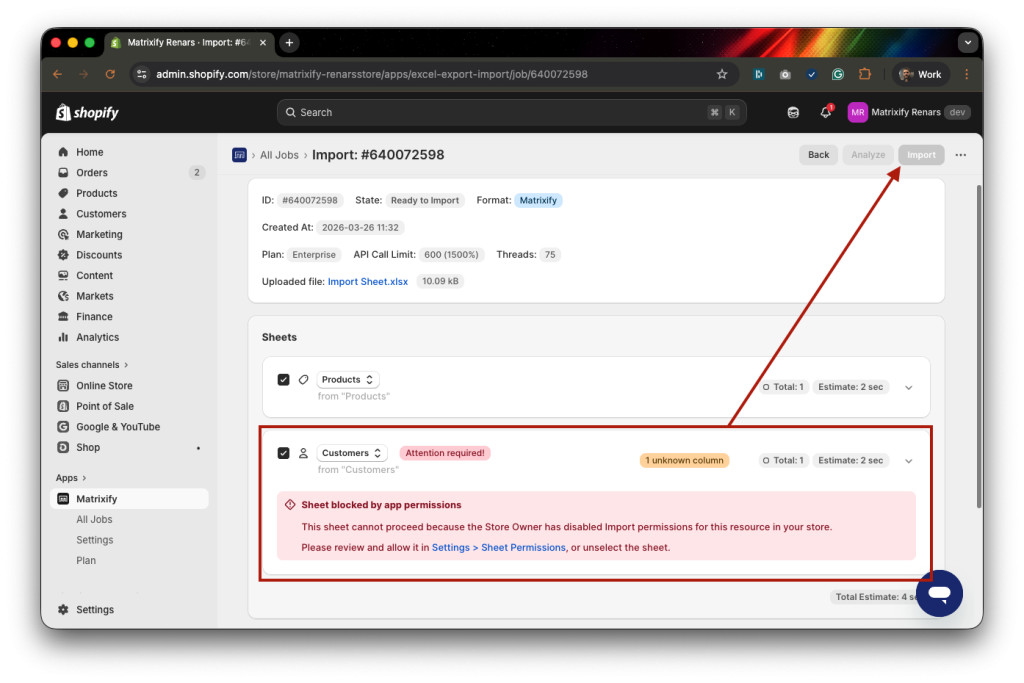Expand the Products sheet details chevron

tap(908, 387)
